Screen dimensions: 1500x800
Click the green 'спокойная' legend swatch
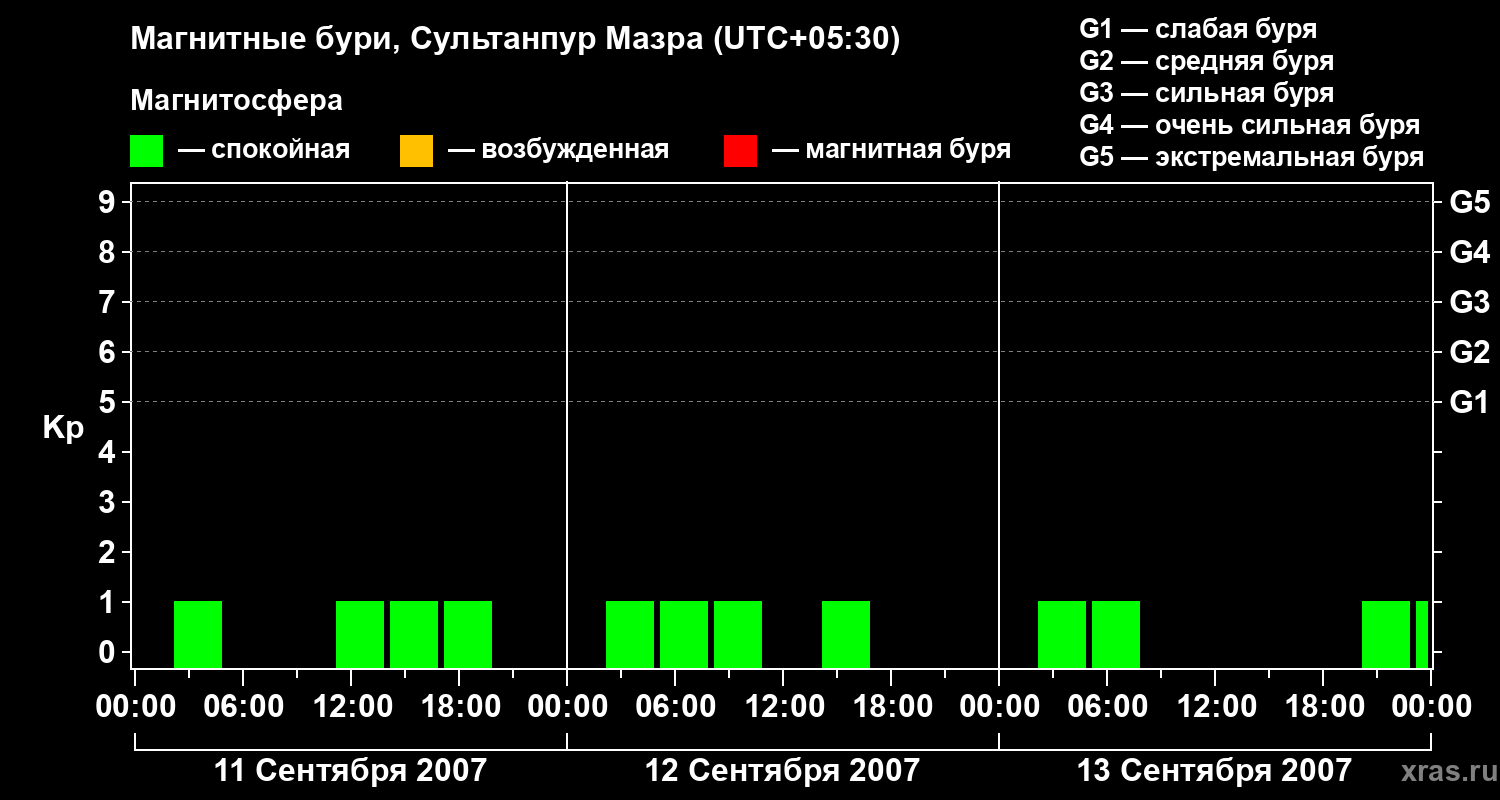click(146, 151)
